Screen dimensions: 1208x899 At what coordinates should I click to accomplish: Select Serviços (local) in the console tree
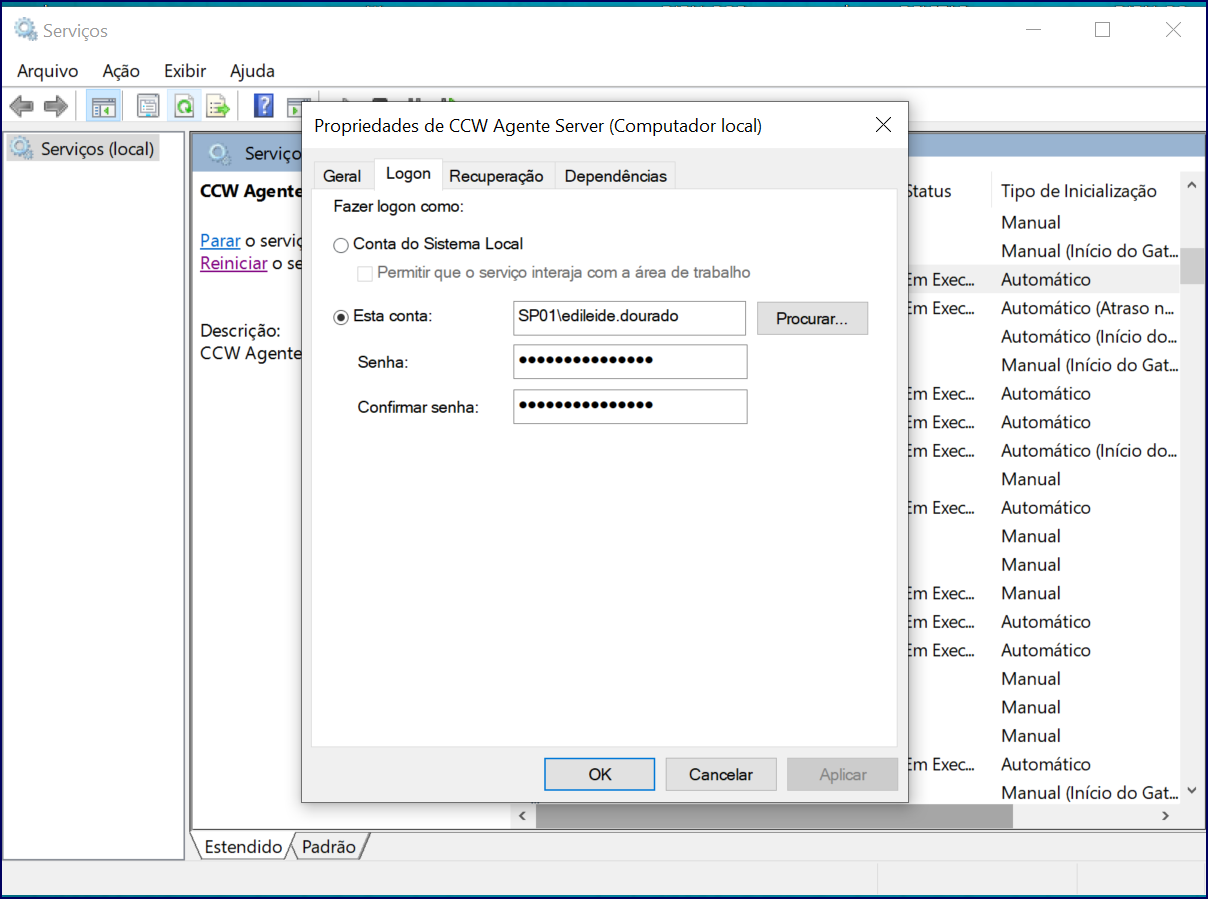point(98,149)
